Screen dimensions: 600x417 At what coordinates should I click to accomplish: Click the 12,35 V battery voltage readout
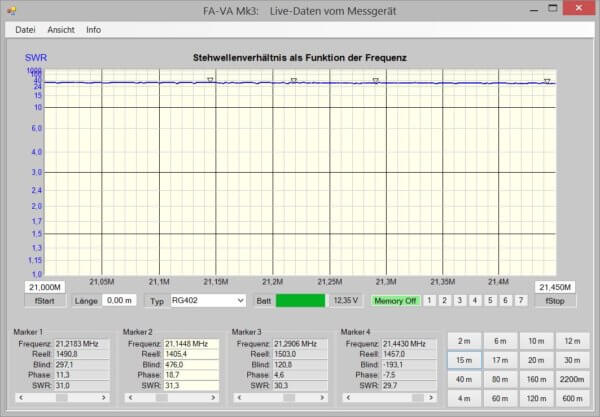pos(346,301)
